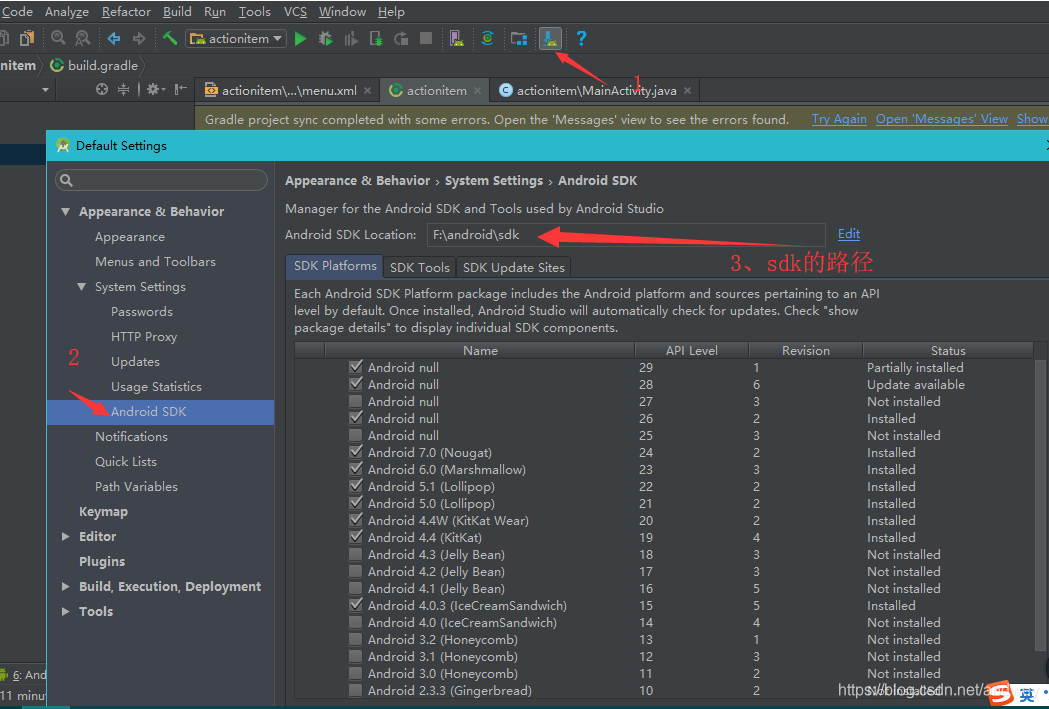Close the MainActivity.java editor tab
The height and width of the screenshot is (709, 1049).
tap(687, 91)
